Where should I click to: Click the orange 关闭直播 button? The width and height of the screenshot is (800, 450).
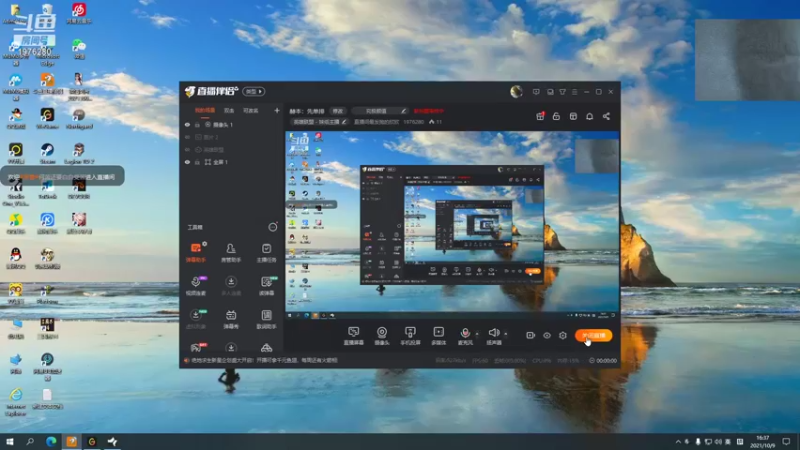point(593,335)
